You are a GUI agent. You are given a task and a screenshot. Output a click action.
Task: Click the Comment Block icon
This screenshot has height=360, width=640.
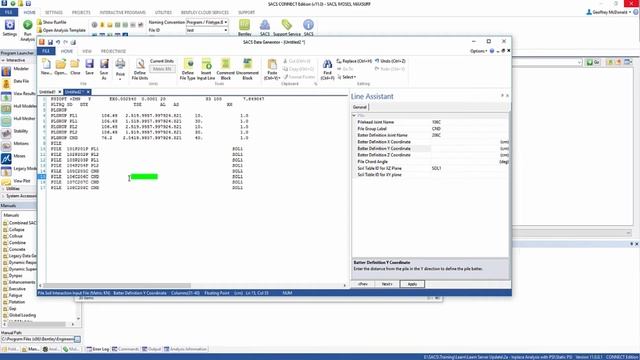[225, 69]
